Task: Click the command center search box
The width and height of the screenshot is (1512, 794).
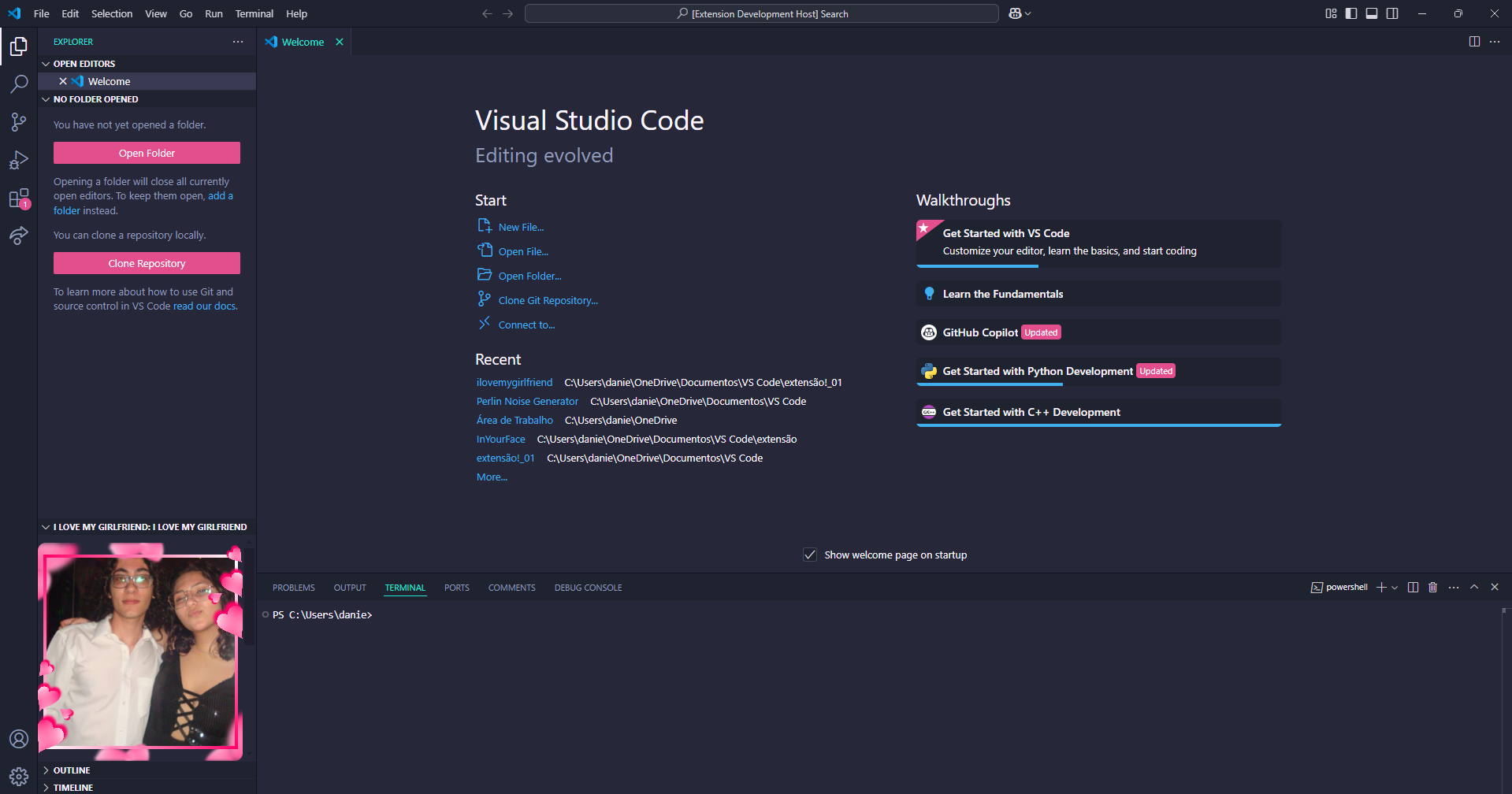Action: click(761, 13)
